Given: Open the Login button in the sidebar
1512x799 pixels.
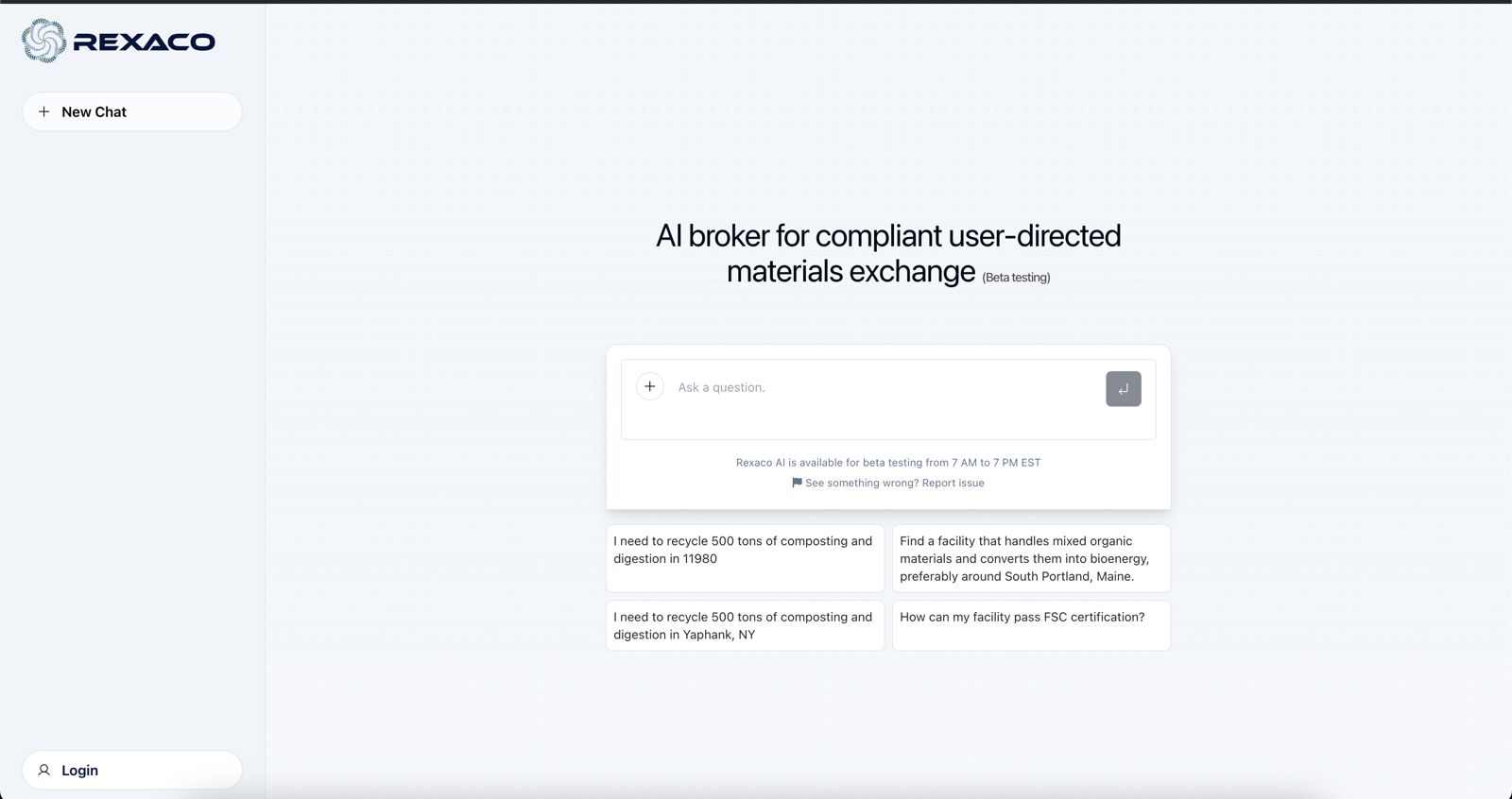Looking at the screenshot, I should pos(132,770).
